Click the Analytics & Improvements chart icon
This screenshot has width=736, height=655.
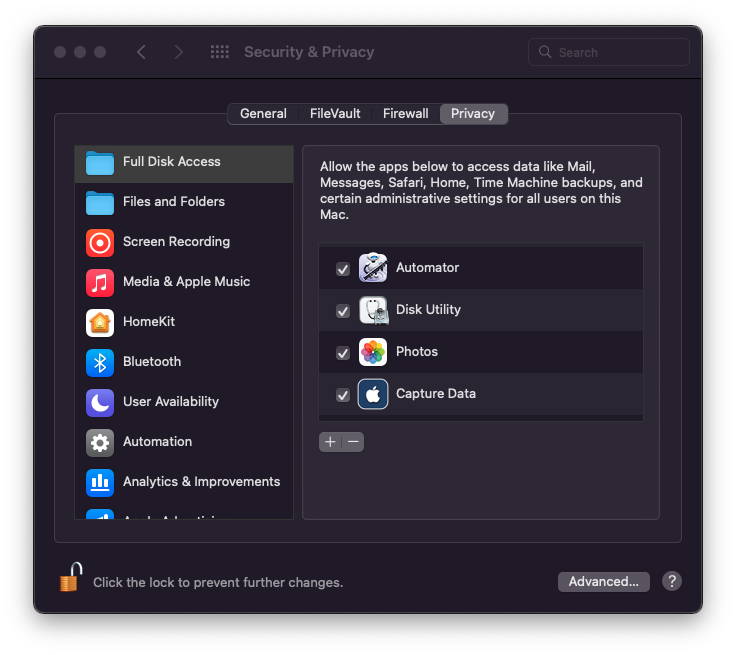click(100, 482)
